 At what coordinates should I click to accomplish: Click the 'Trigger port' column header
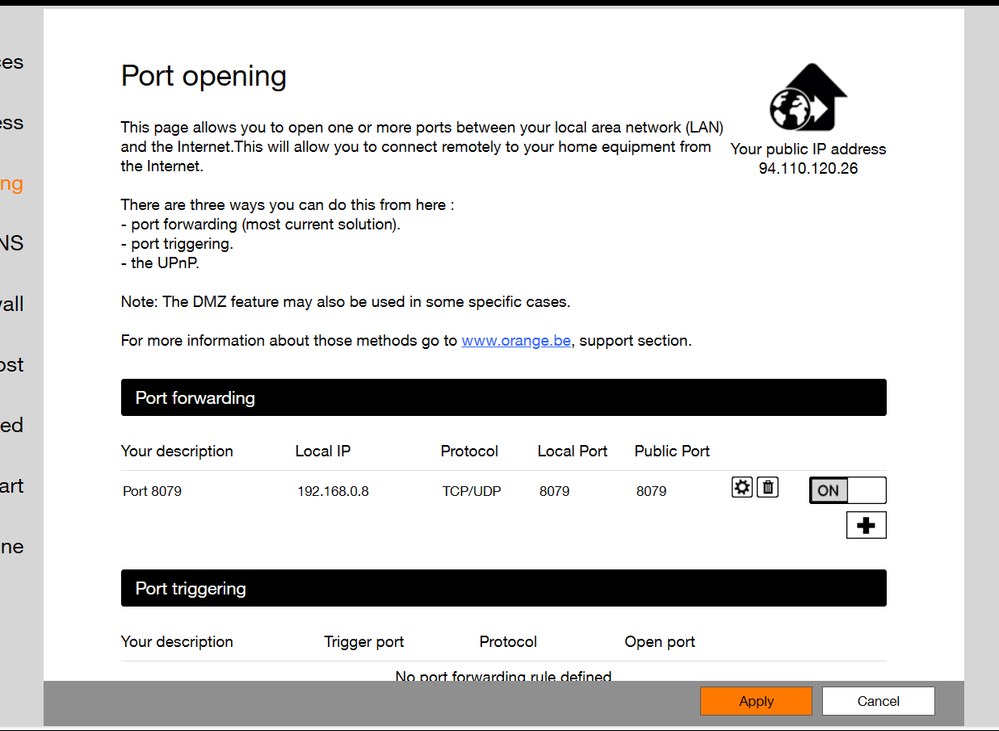click(x=364, y=642)
